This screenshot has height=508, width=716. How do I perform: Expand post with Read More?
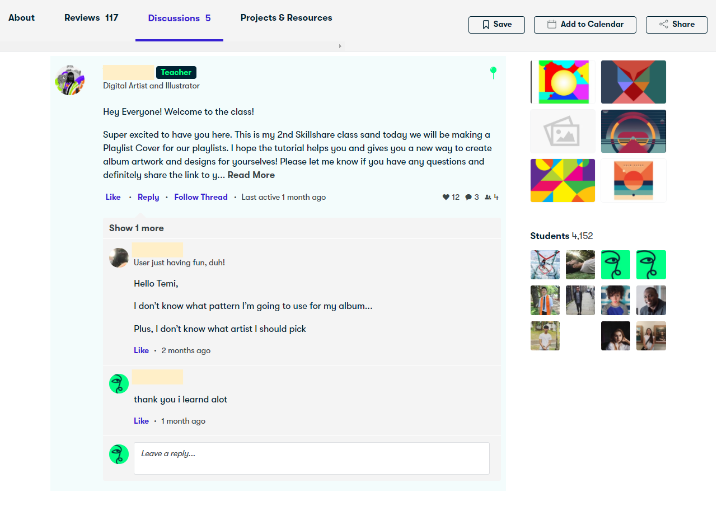click(251, 175)
